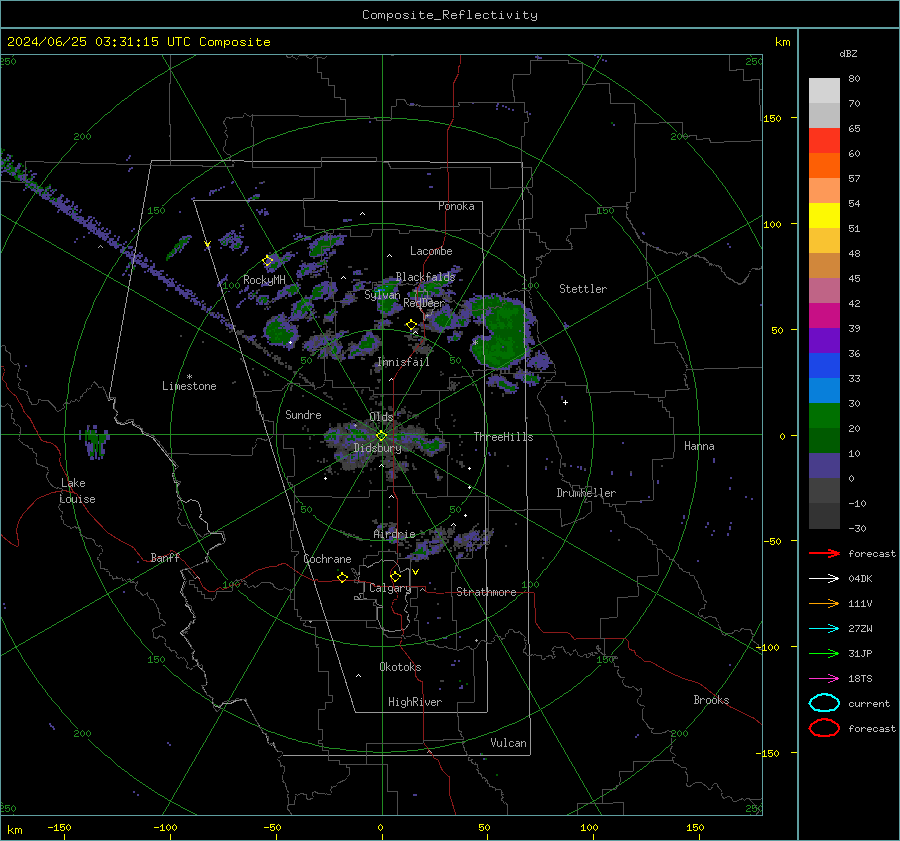Click the white plus marker west of Hanna
The height and width of the screenshot is (841, 900).
[x=565, y=402]
